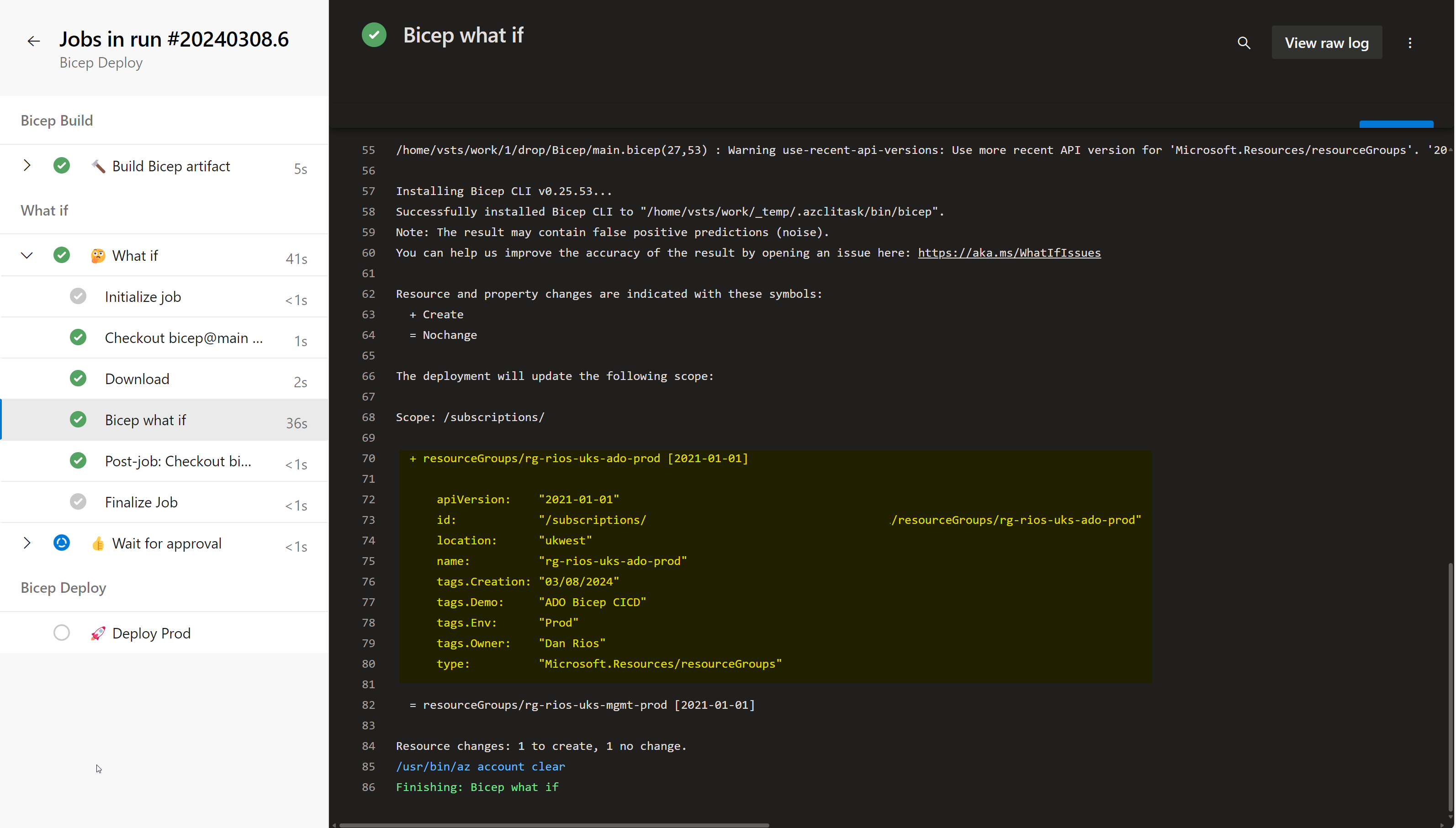1456x828 pixels.
Task: Click blue waiting icon of Wait for approval
Action: (61, 543)
